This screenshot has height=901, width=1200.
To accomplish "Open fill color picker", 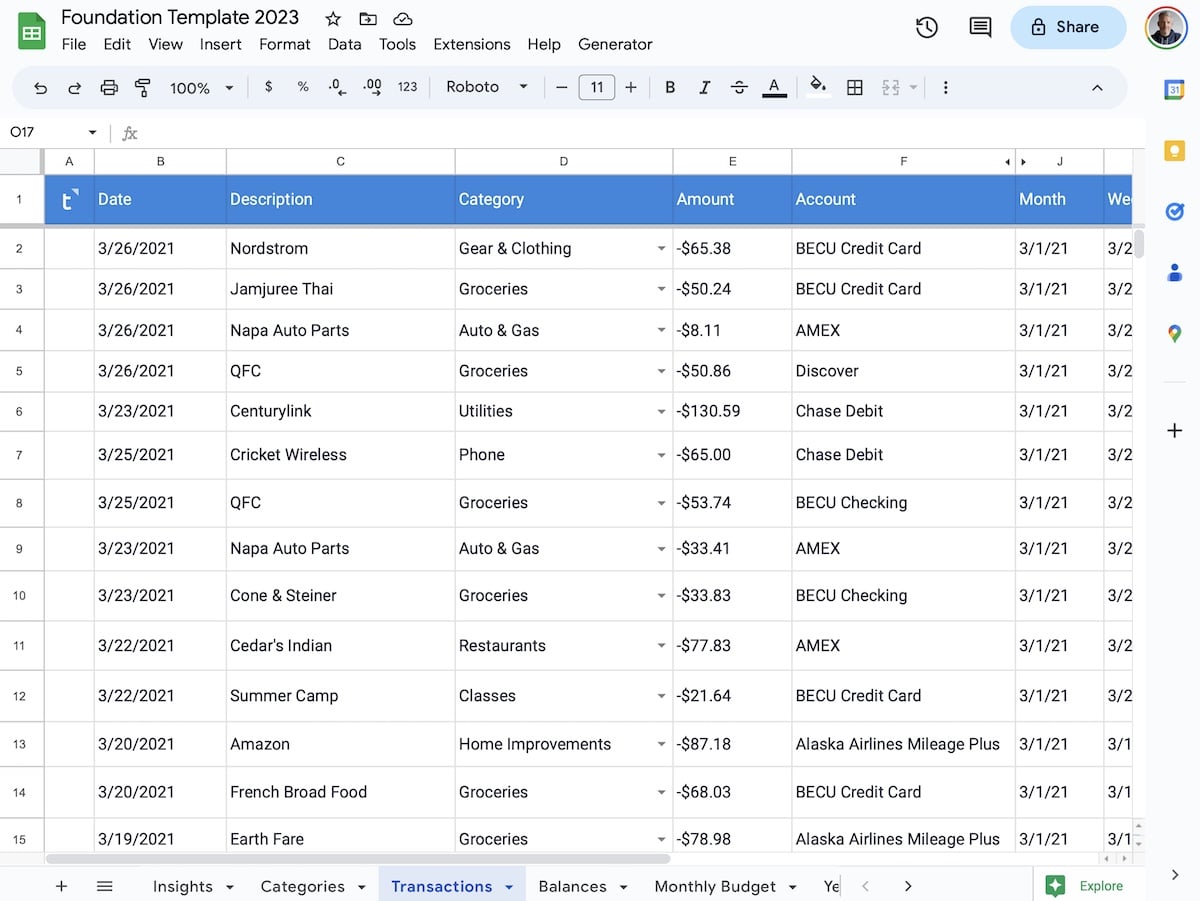I will coord(818,87).
